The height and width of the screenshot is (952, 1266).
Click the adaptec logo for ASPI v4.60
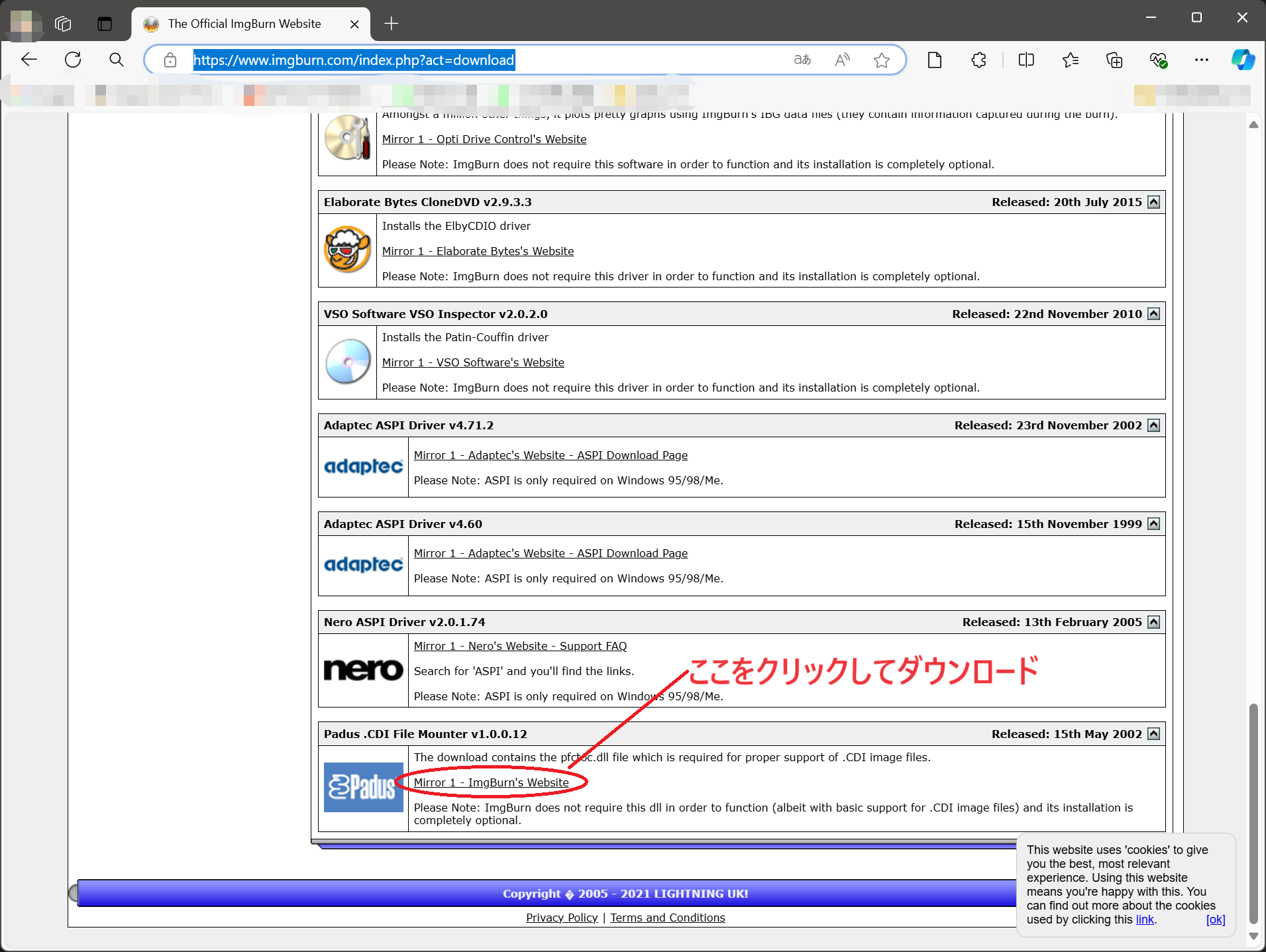coord(363,564)
